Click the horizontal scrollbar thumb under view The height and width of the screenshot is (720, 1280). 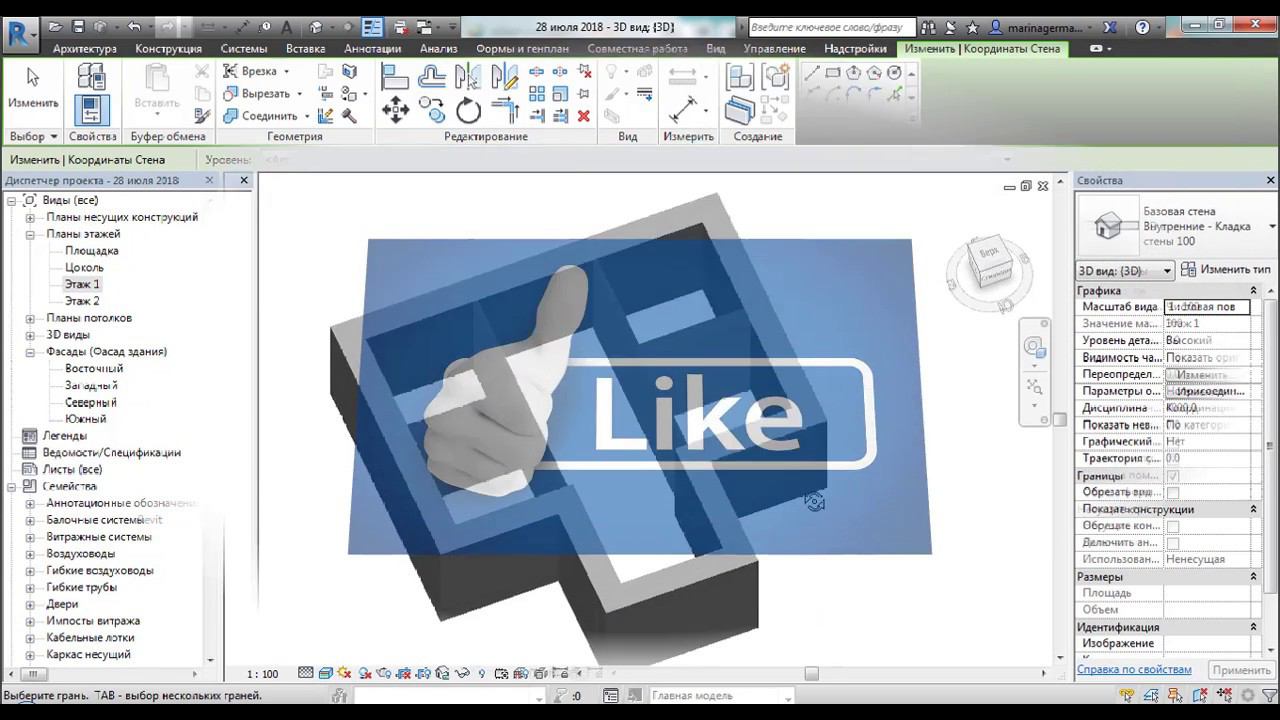point(811,674)
